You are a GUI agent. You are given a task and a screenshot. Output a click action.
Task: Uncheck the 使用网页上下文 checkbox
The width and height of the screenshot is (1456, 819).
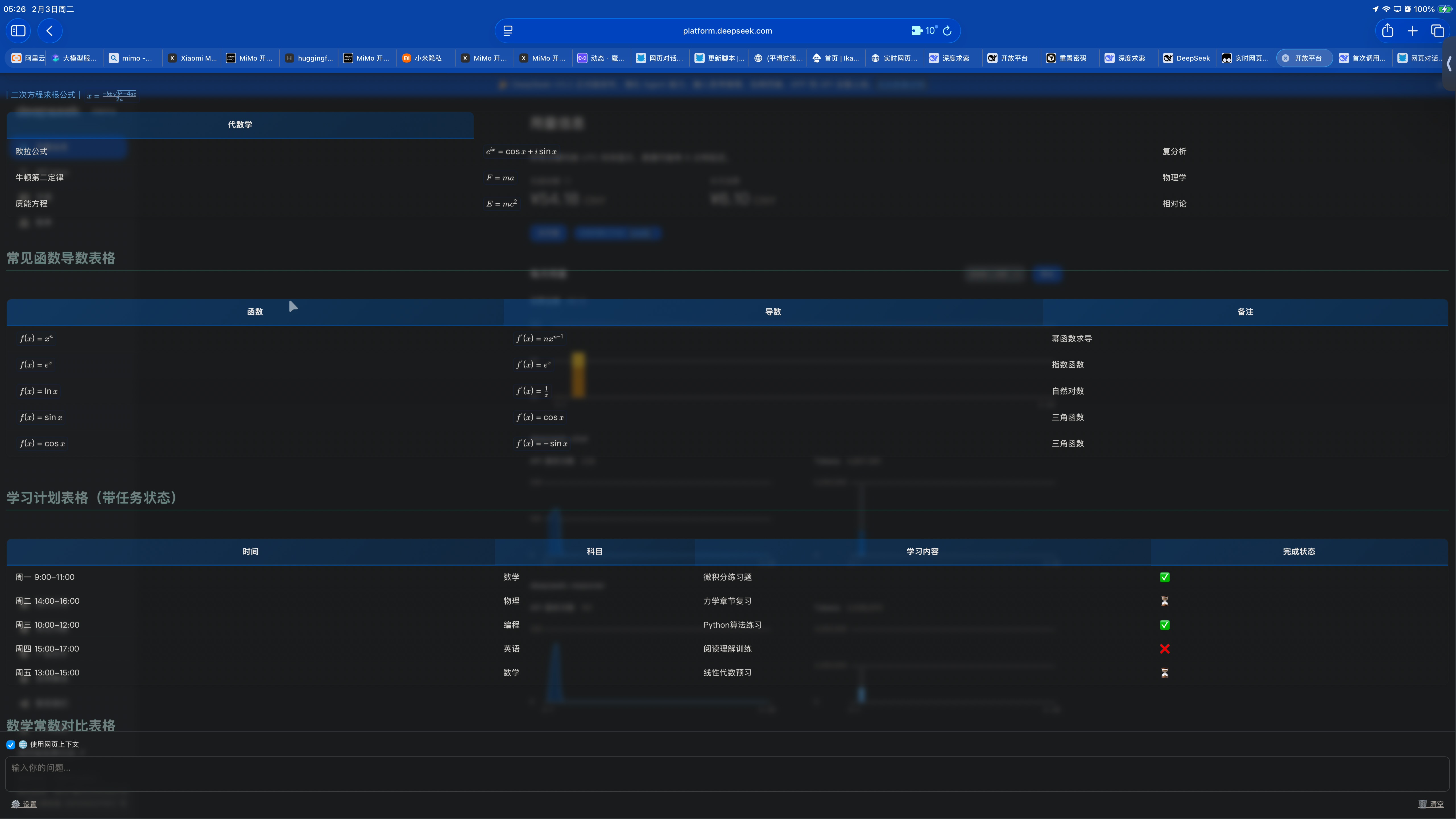coord(11,744)
